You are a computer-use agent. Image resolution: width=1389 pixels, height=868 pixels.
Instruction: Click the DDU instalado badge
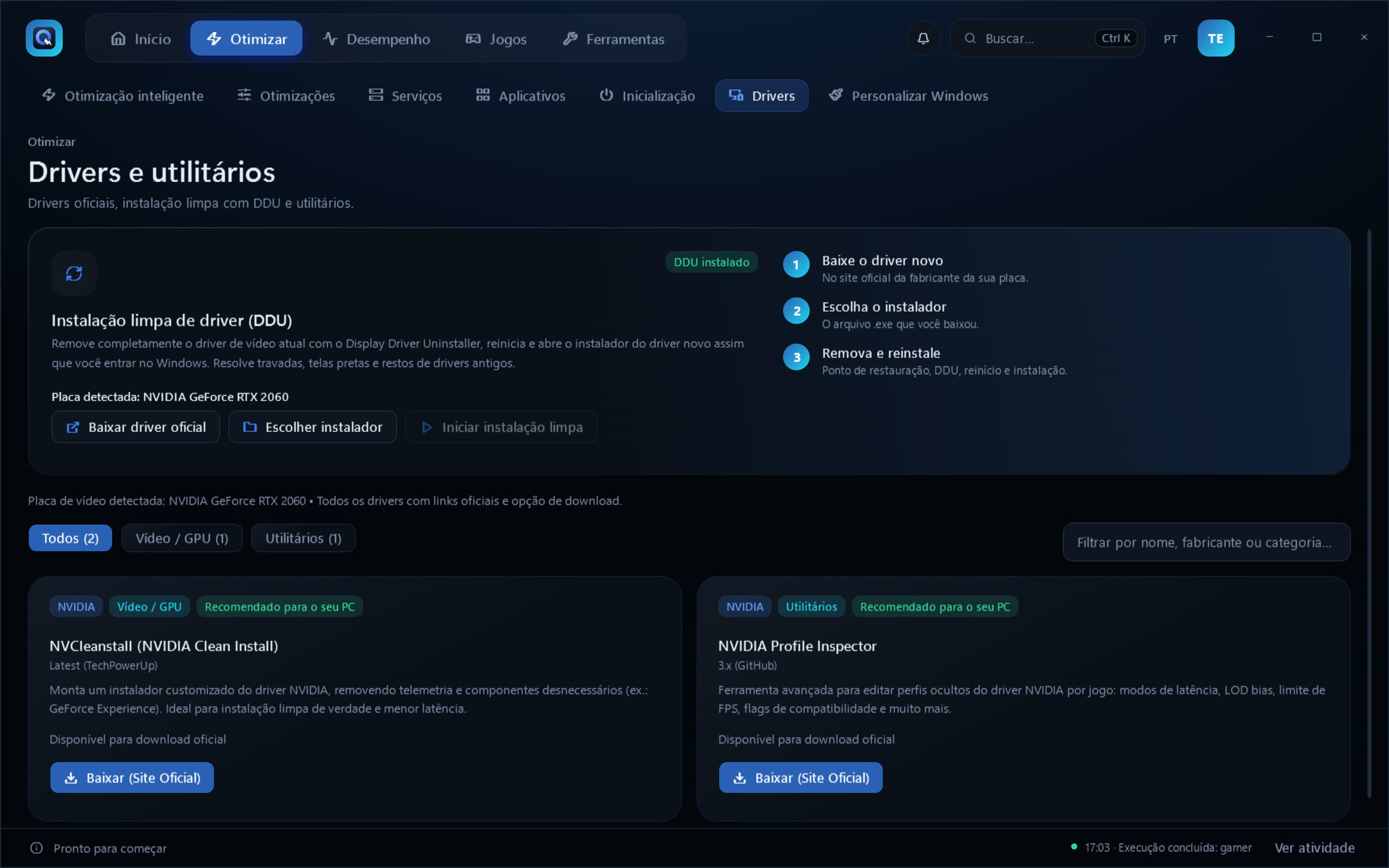711,262
